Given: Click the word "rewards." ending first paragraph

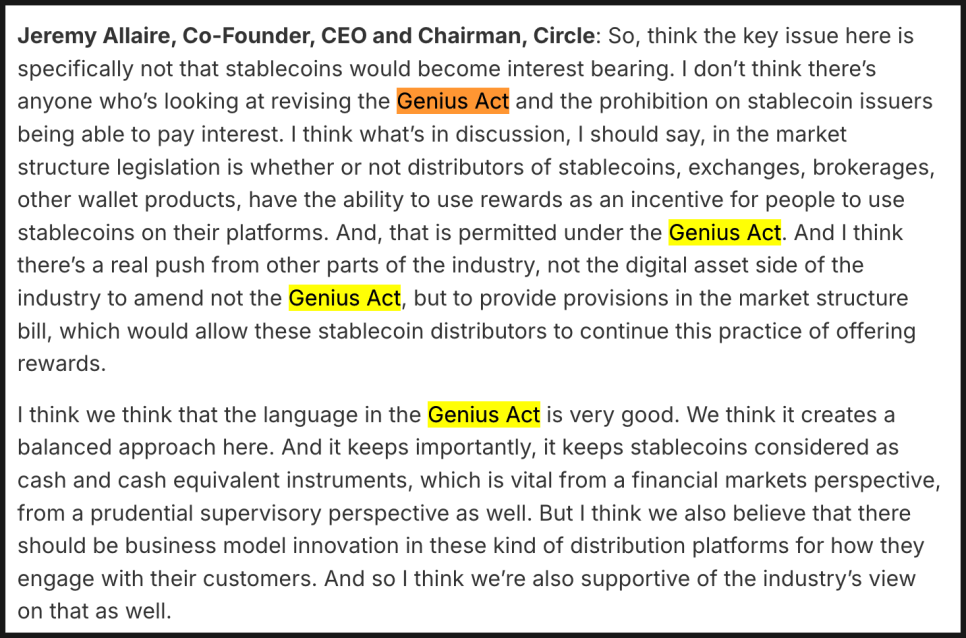Looking at the screenshot, I should [61, 364].
